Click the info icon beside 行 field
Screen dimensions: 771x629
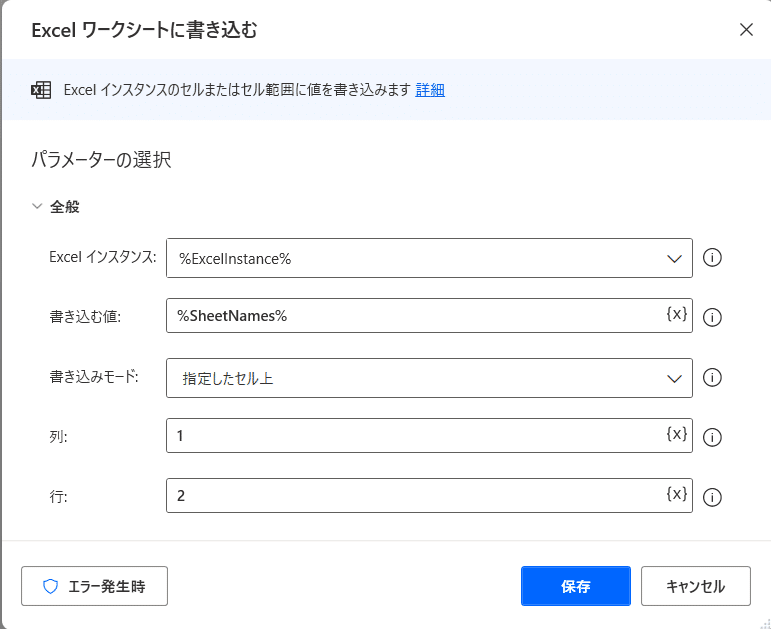[x=713, y=497]
